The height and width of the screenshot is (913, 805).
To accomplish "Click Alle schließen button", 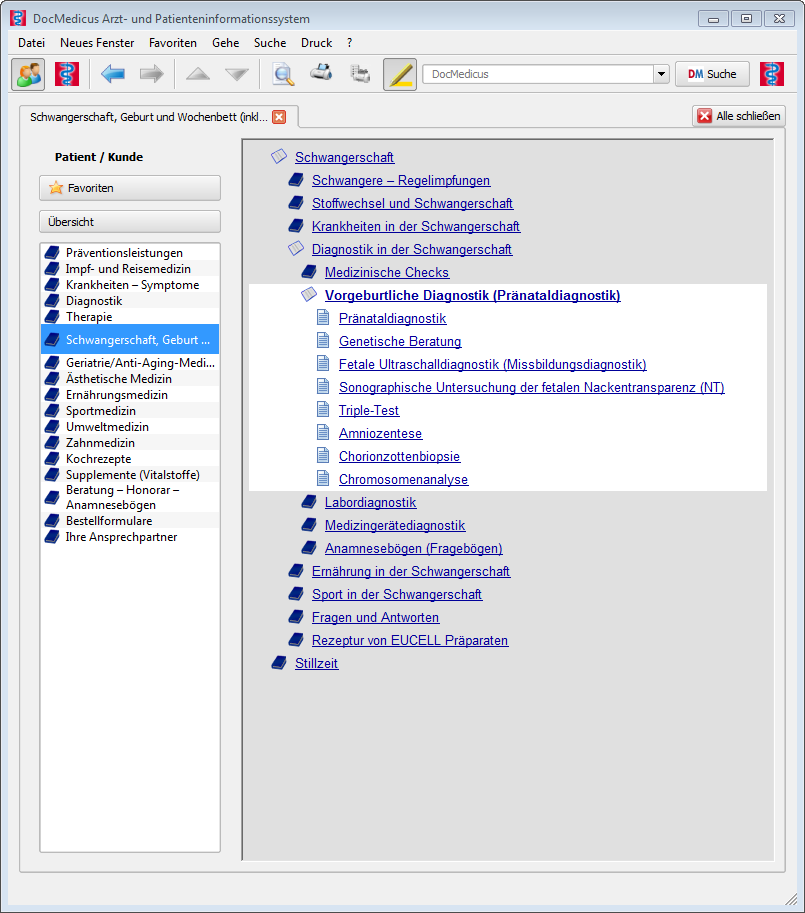I will tap(739, 116).
